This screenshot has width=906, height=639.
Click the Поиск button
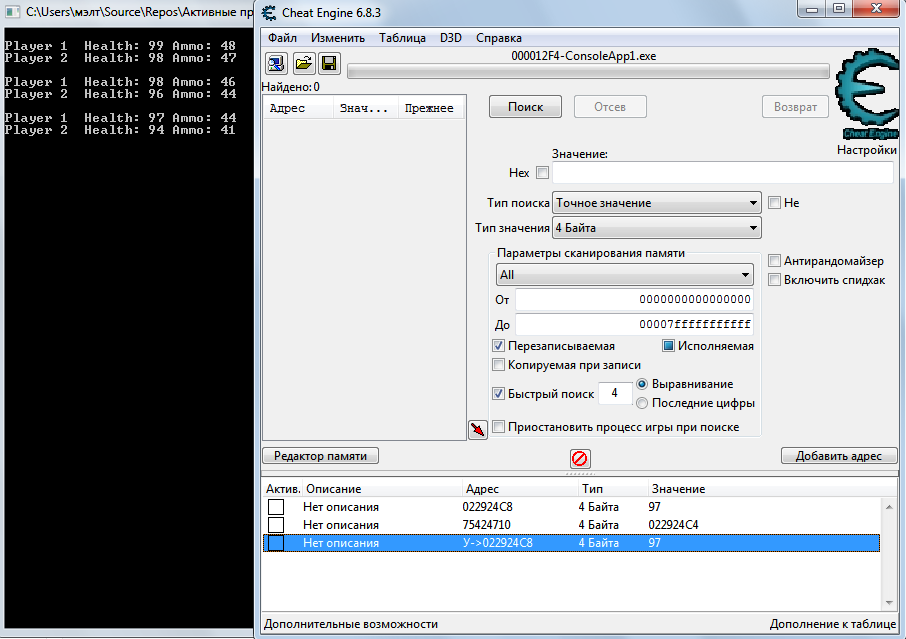[525, 107]
